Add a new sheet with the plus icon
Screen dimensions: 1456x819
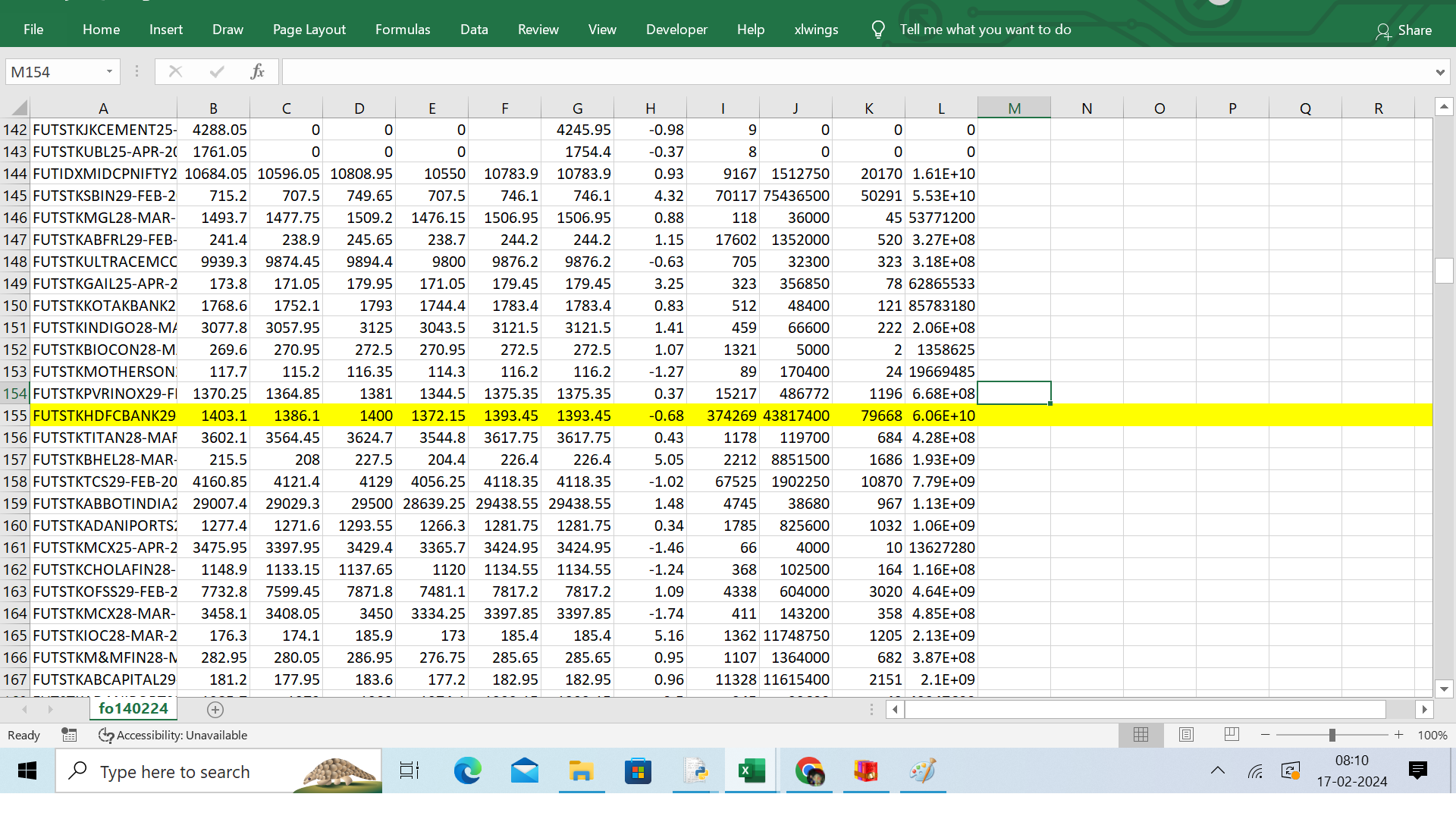215,710
